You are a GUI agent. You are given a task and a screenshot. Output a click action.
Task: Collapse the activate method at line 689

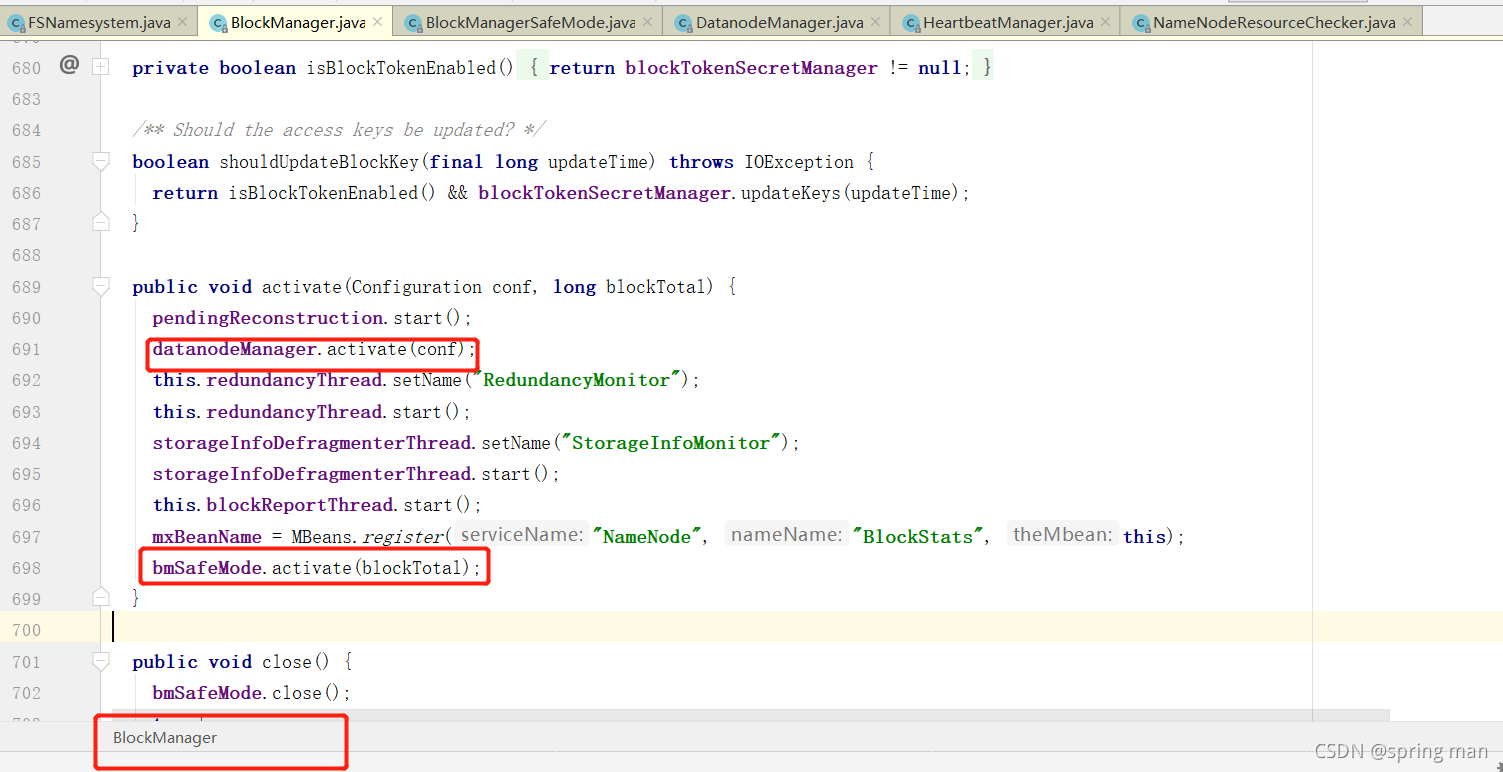pos(100,286)
